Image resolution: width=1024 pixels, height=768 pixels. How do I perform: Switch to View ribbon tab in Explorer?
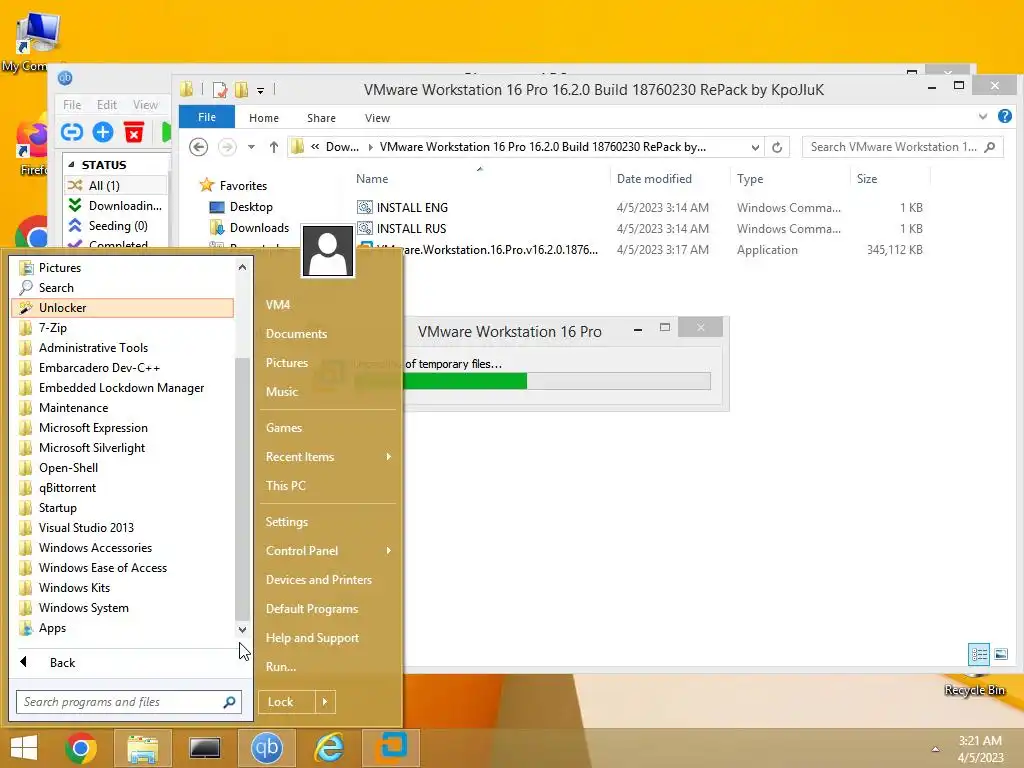click(377, 118)
